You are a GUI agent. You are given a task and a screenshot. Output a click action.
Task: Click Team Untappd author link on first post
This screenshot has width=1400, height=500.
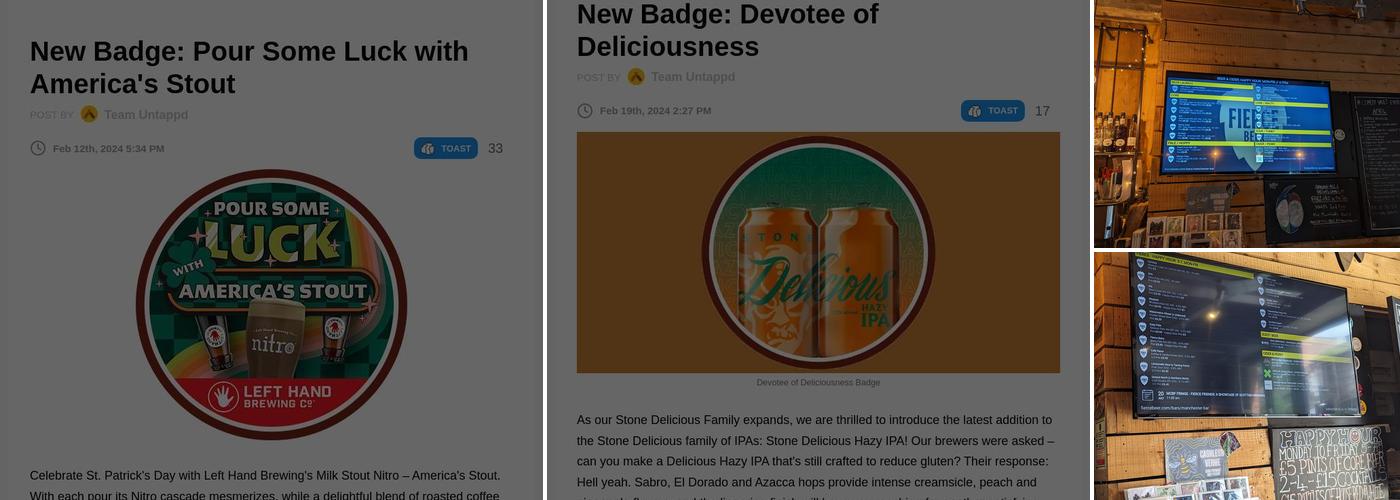point(146,115)
